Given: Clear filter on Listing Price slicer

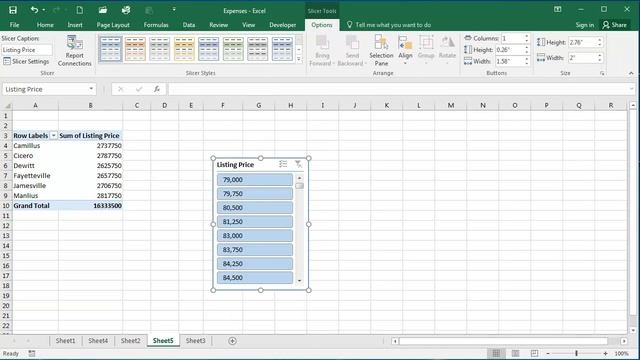Looking at the screenshot, I should [298, 164].
